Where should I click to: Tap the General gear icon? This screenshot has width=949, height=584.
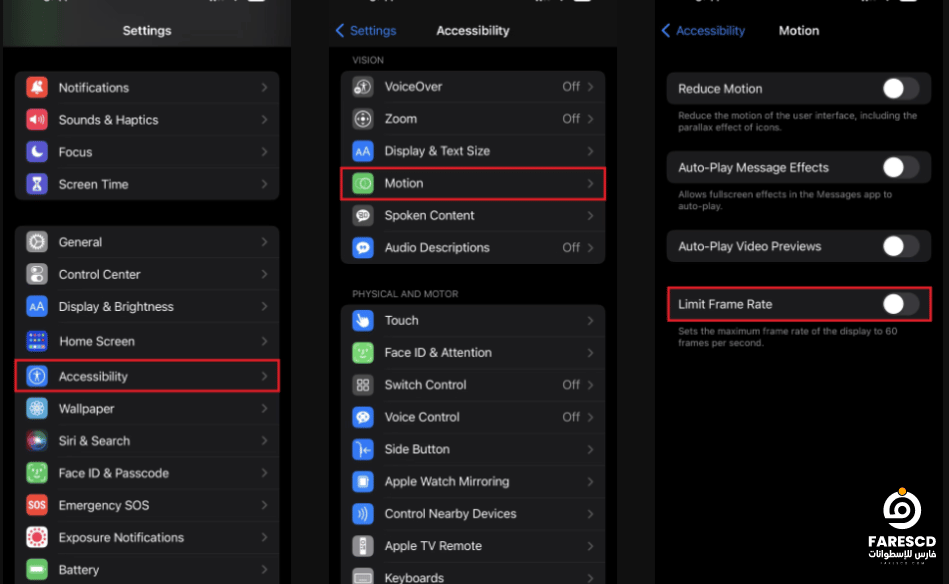[x=37, y=242]
